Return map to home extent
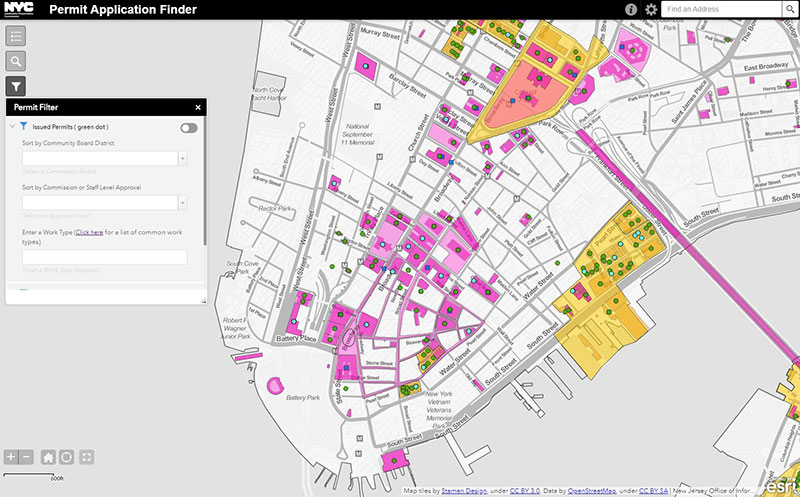800x497 pixels. click(47, 457)
